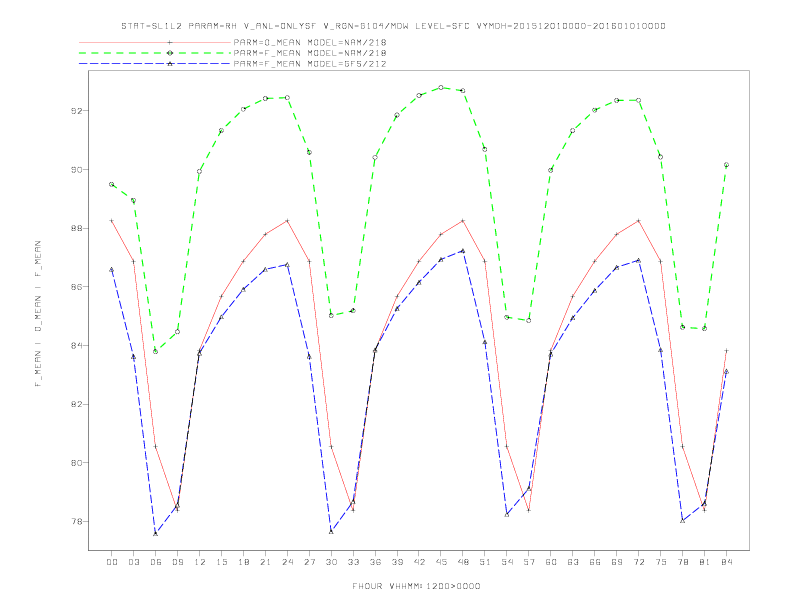This screenshot has width=792, height=612.
Task: Click green line's first circle marker at hour 00
Action: click(112, 184)
